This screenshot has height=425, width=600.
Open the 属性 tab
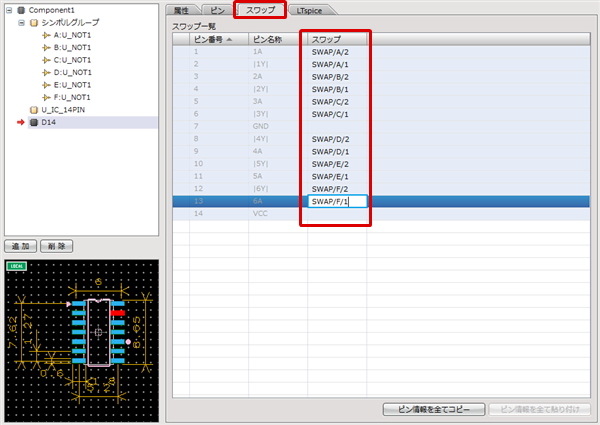[181, 10]
